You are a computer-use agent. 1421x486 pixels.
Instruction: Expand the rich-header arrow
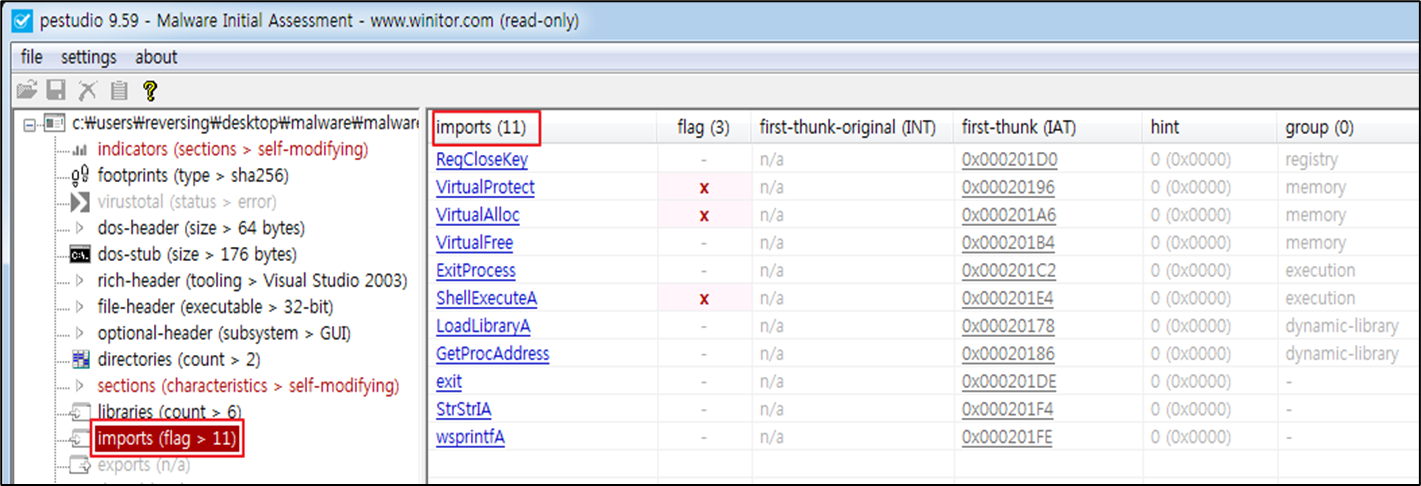pyautogui.click(x=81, y=281)
